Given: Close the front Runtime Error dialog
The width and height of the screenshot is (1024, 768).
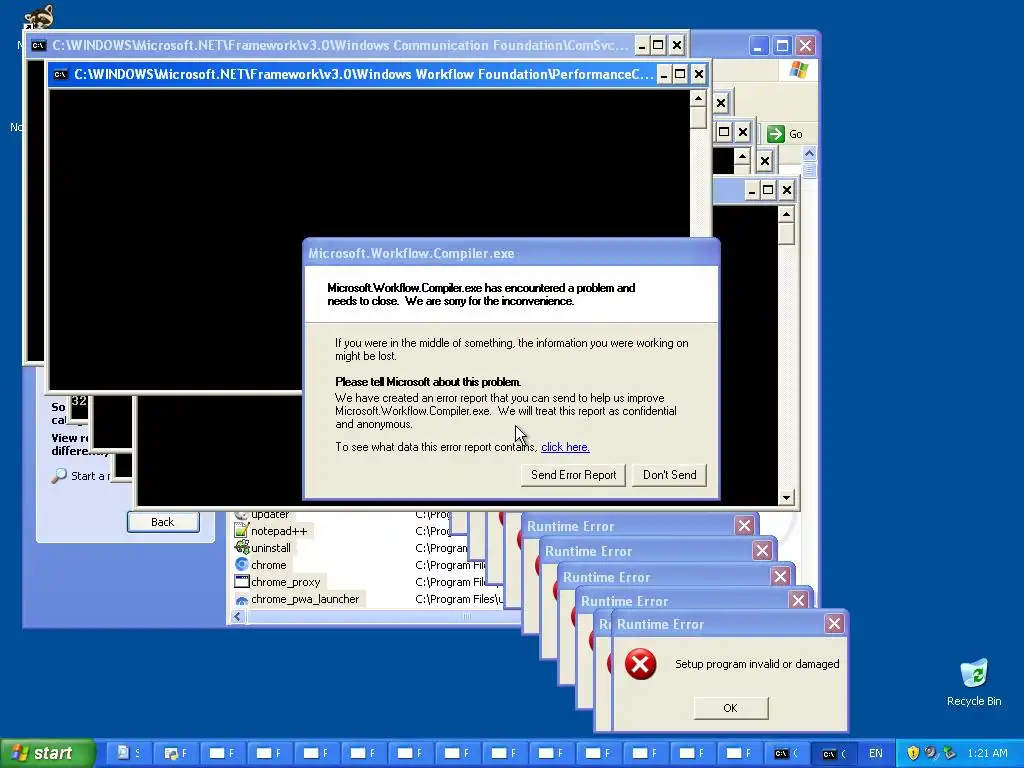Looking at the screenshot, I should (834, 624).
